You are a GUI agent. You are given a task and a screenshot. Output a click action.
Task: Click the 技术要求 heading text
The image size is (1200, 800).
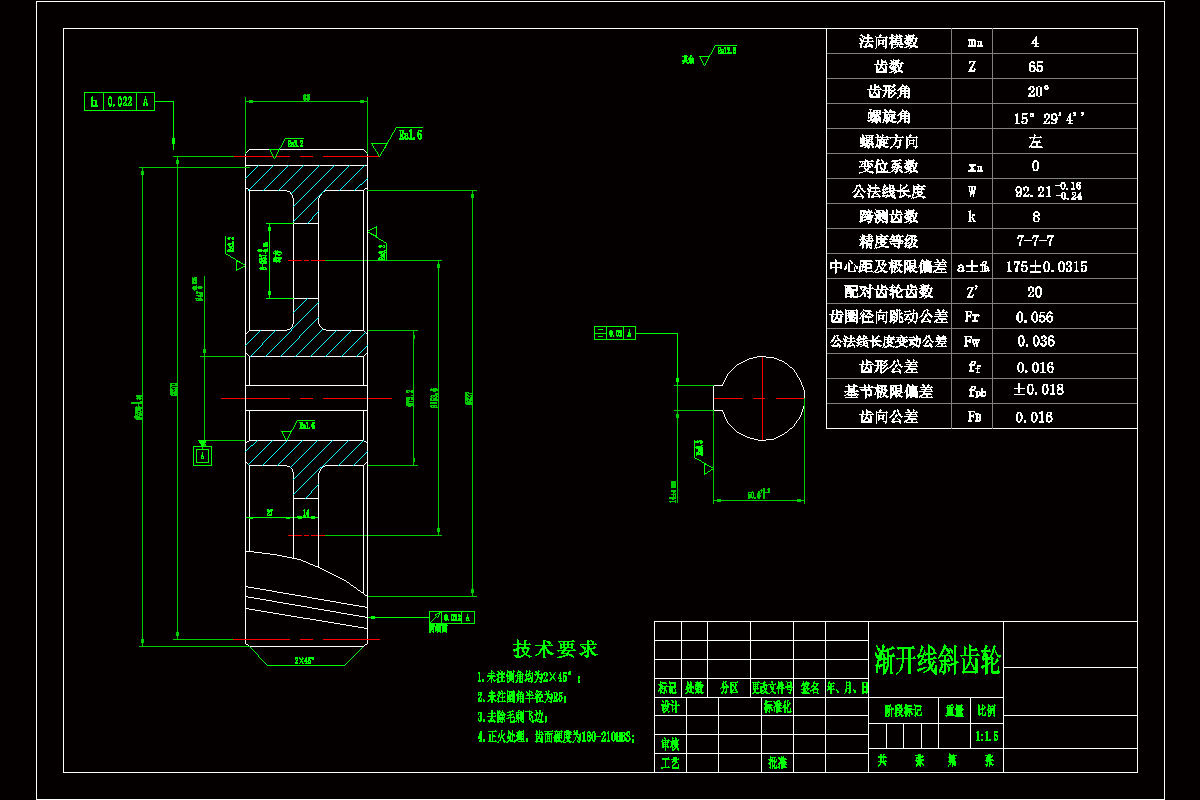point(553,647)
